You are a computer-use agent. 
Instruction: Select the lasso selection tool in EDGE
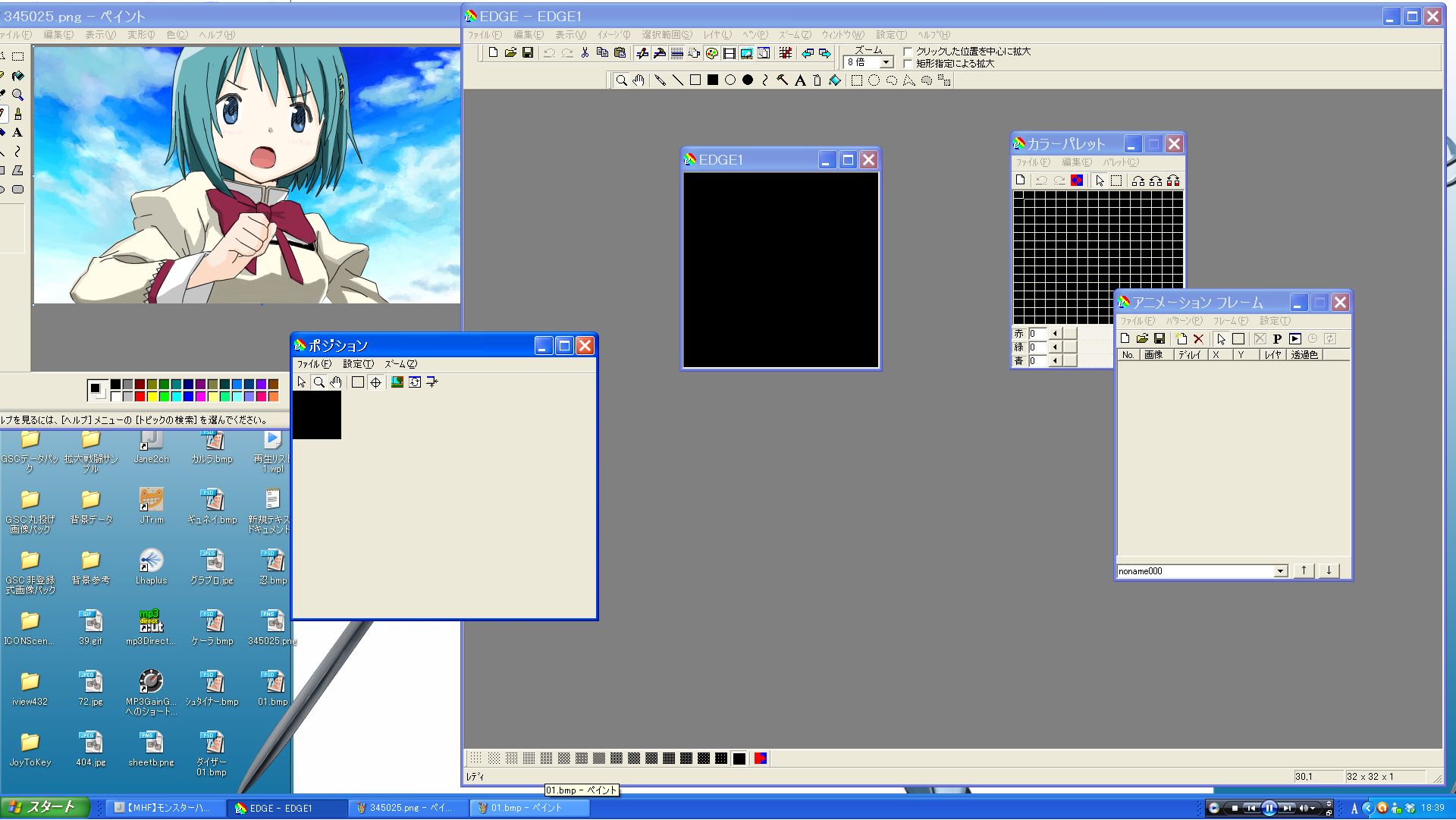tap(892, 80)
